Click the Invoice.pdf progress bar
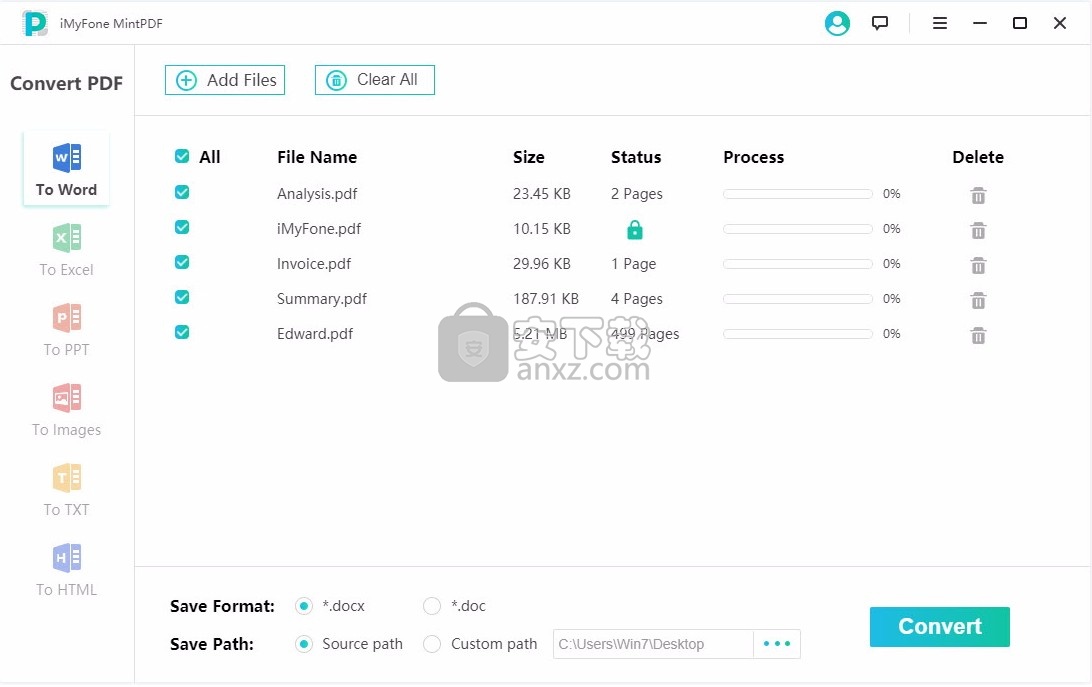This screenshot has height=687, width=1092. [797, 263]
